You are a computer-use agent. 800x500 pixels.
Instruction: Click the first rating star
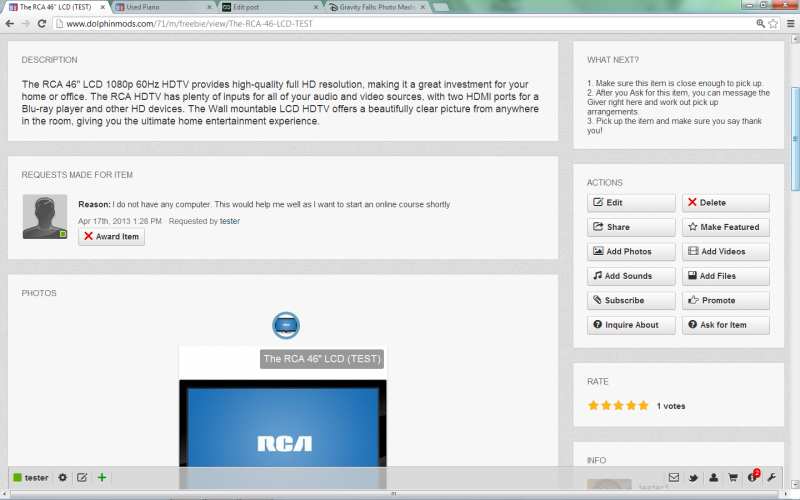coord(593,406)
